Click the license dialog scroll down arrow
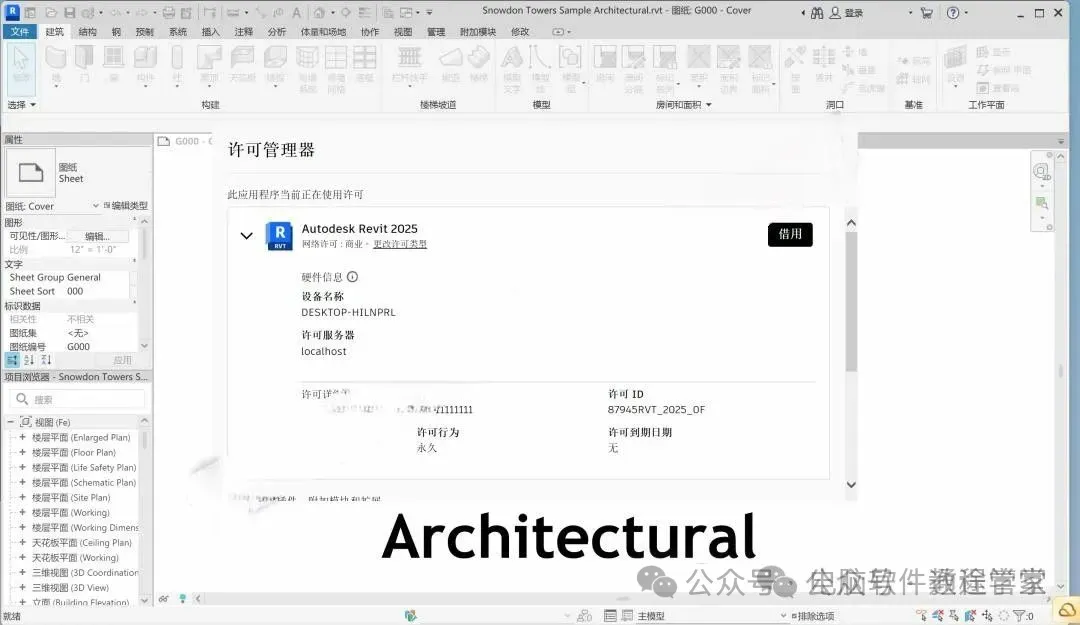Screen dimensions: 1080x625 coord(851,484)
